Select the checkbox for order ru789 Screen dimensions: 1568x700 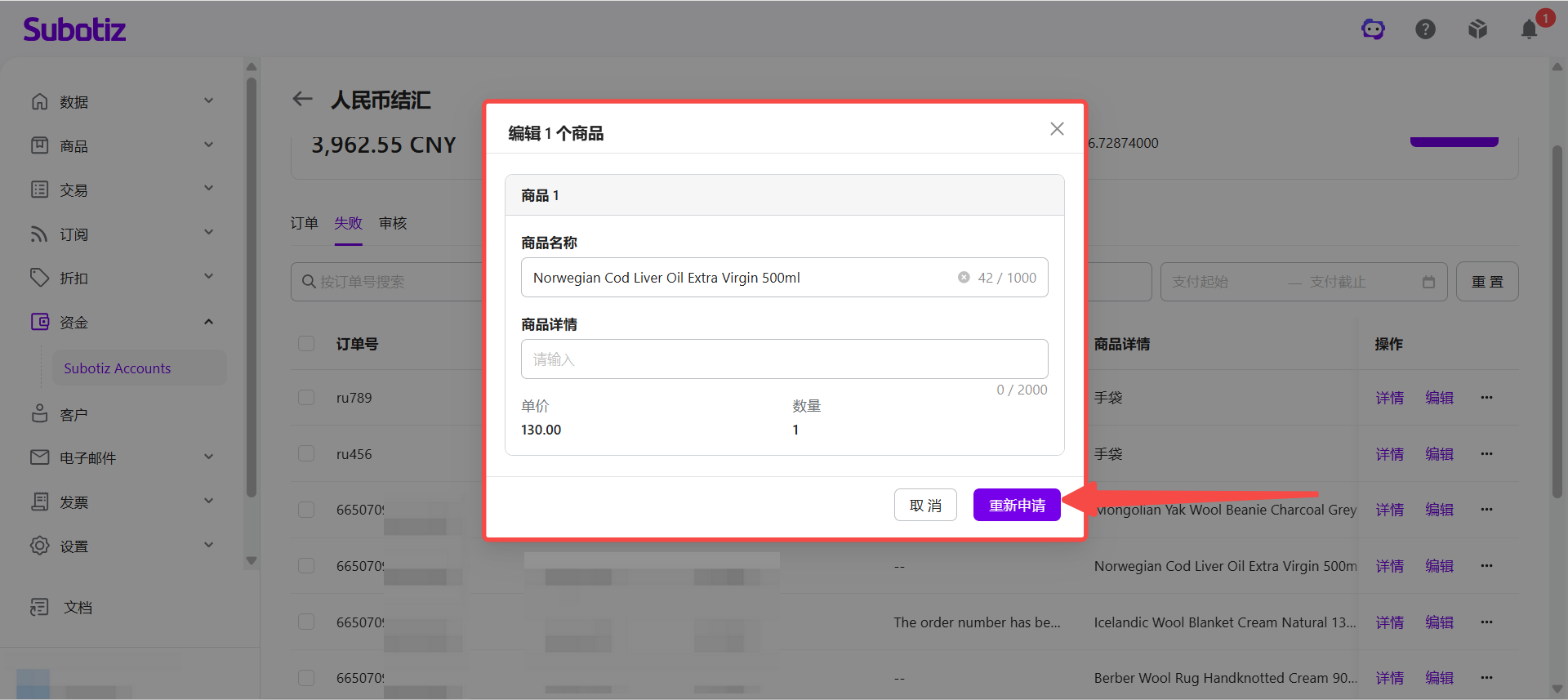tap(306, 398)
